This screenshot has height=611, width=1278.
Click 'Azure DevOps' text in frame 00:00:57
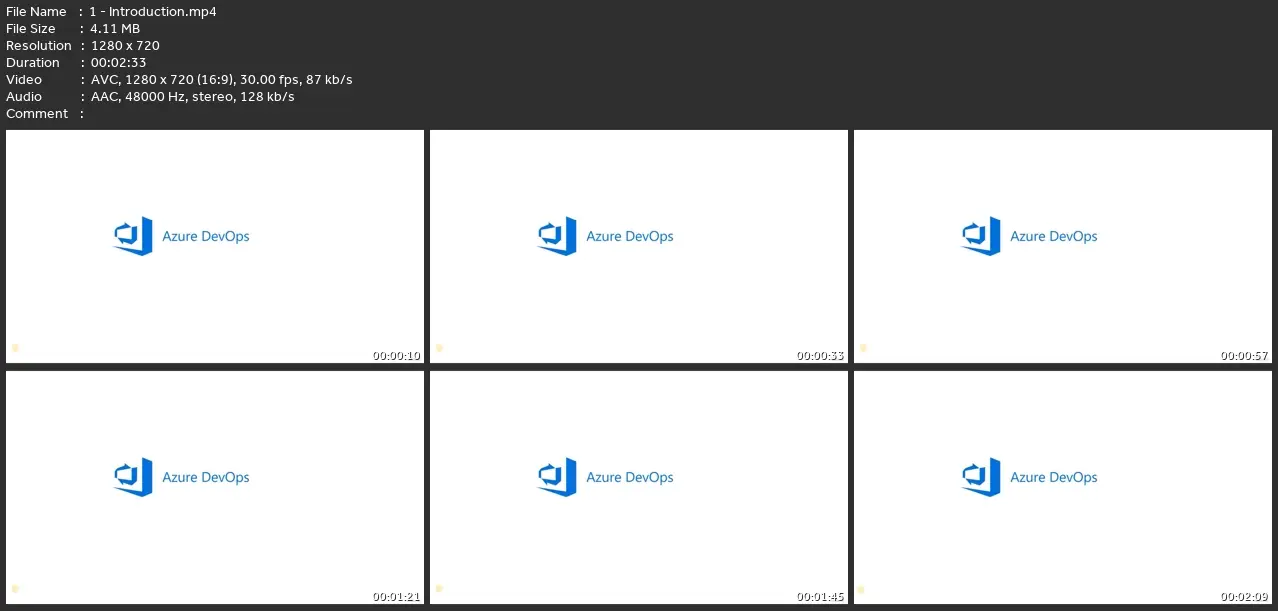tap(1054, 237)
